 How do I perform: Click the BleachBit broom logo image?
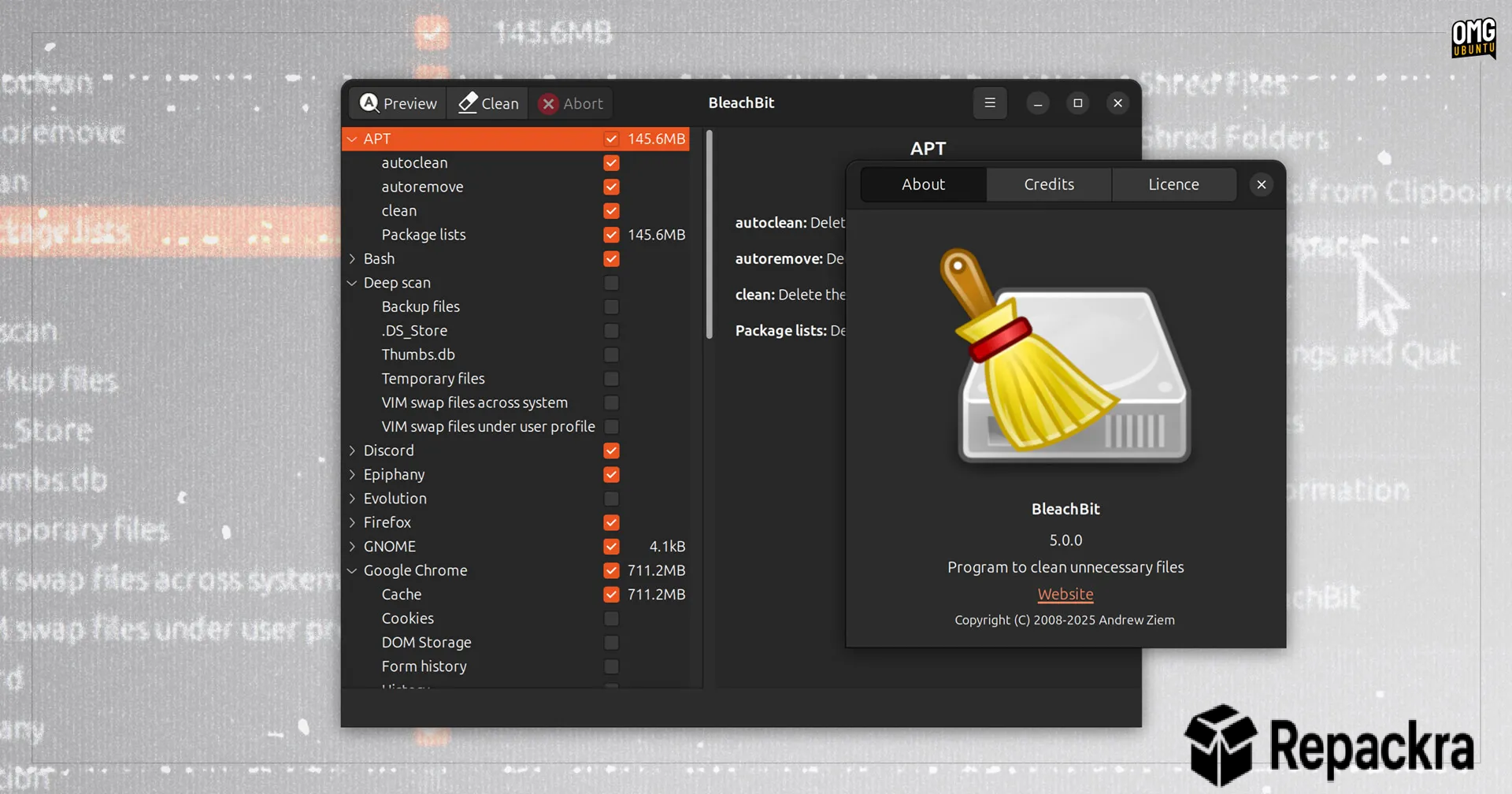[x=1065, y=354]
